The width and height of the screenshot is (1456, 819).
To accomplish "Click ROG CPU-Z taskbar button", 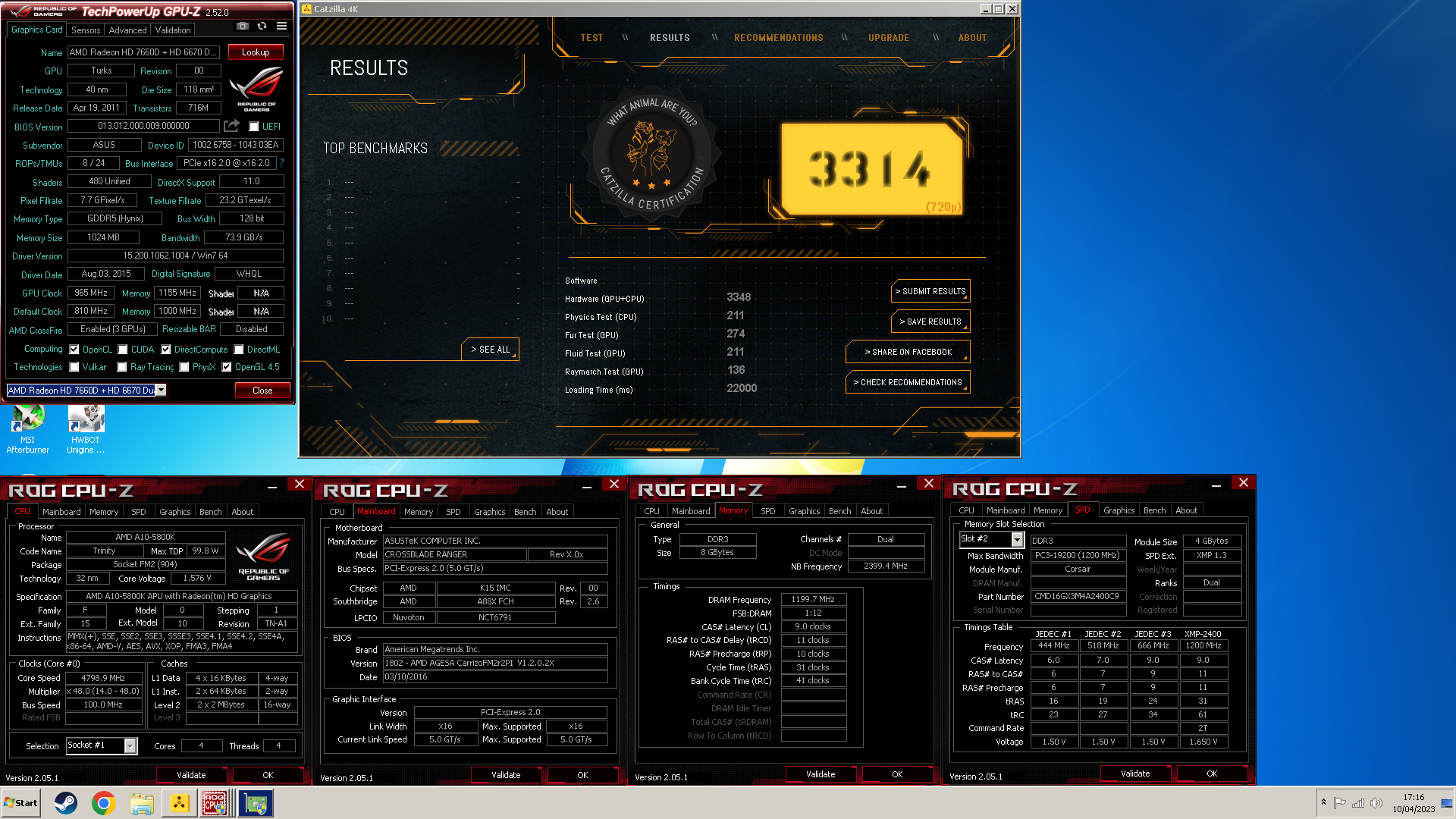I will point(215,803).
